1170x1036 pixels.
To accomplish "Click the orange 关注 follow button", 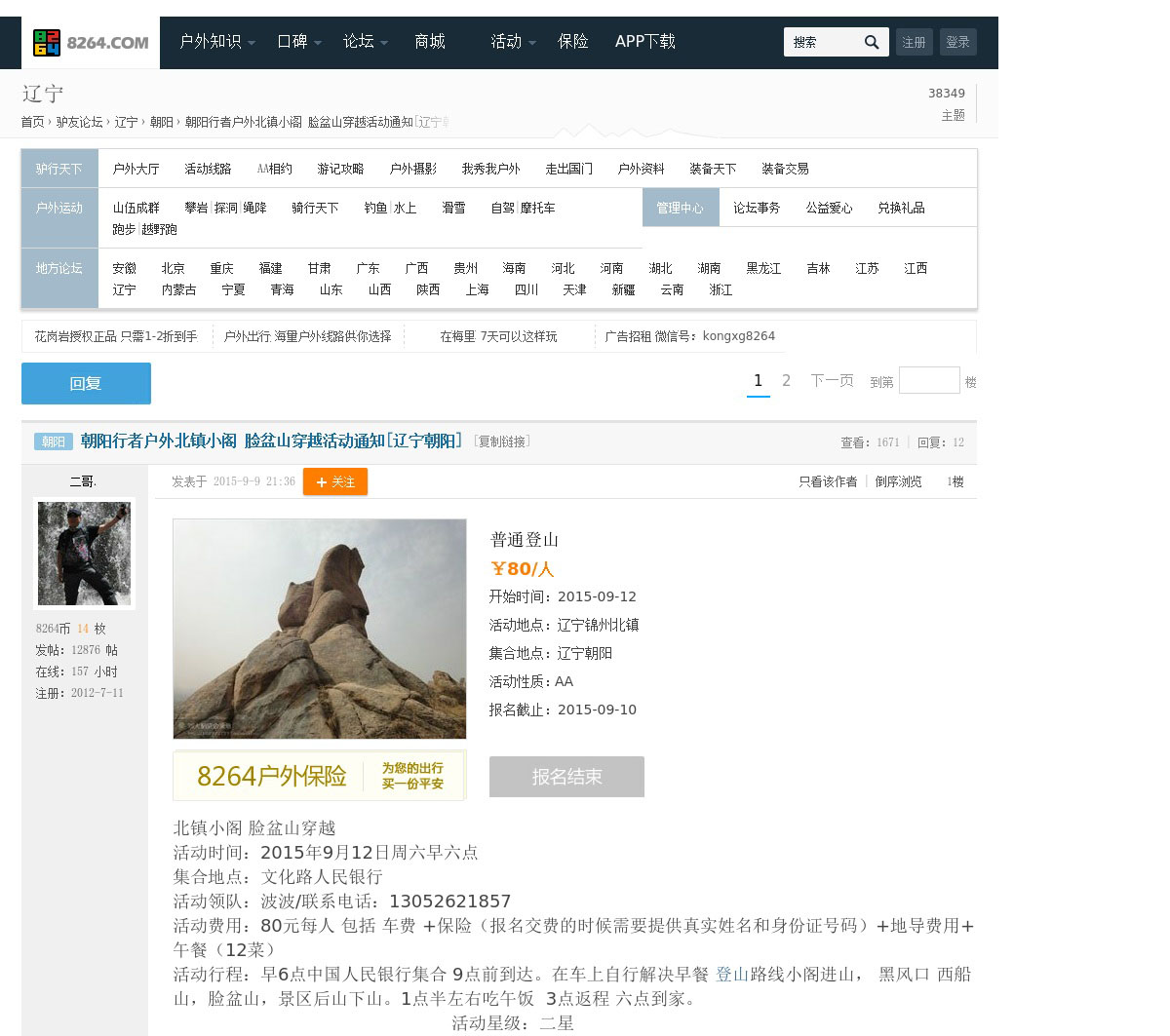I will [334, 481].
